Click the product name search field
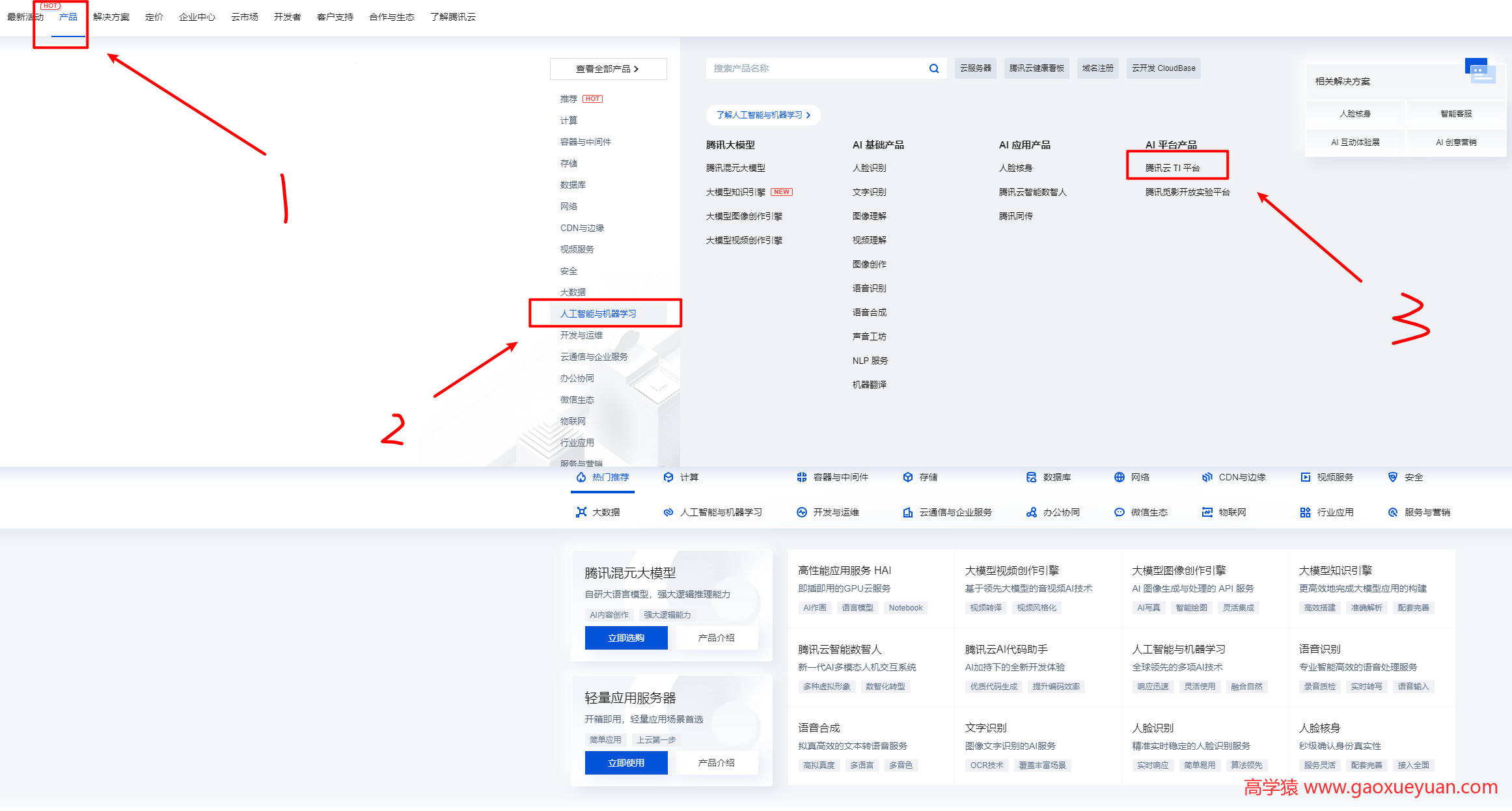Image resolution: width=1512 pixels, height=811 pixels. click(814, 68)
